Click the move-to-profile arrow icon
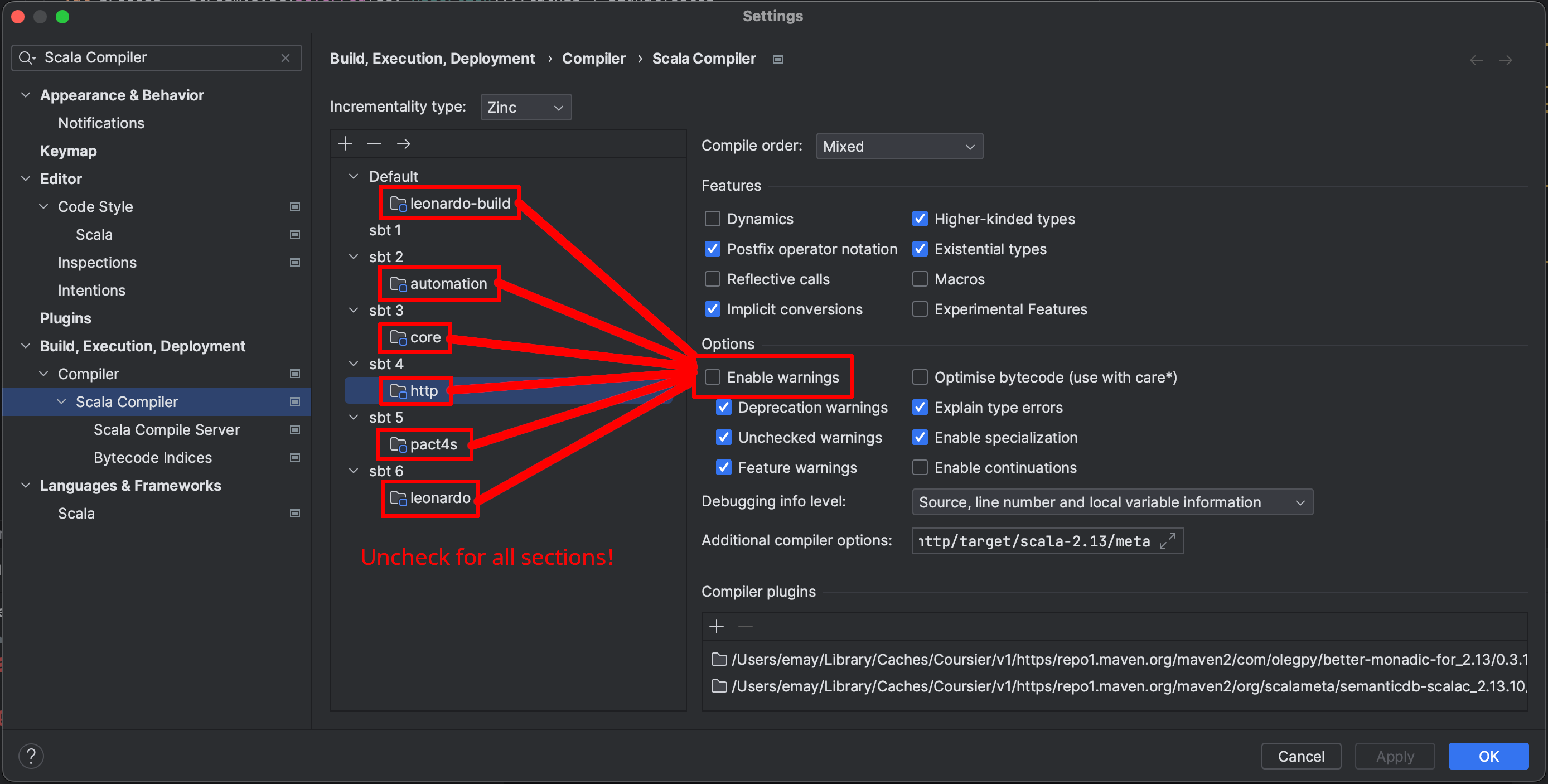 point(403,143)
